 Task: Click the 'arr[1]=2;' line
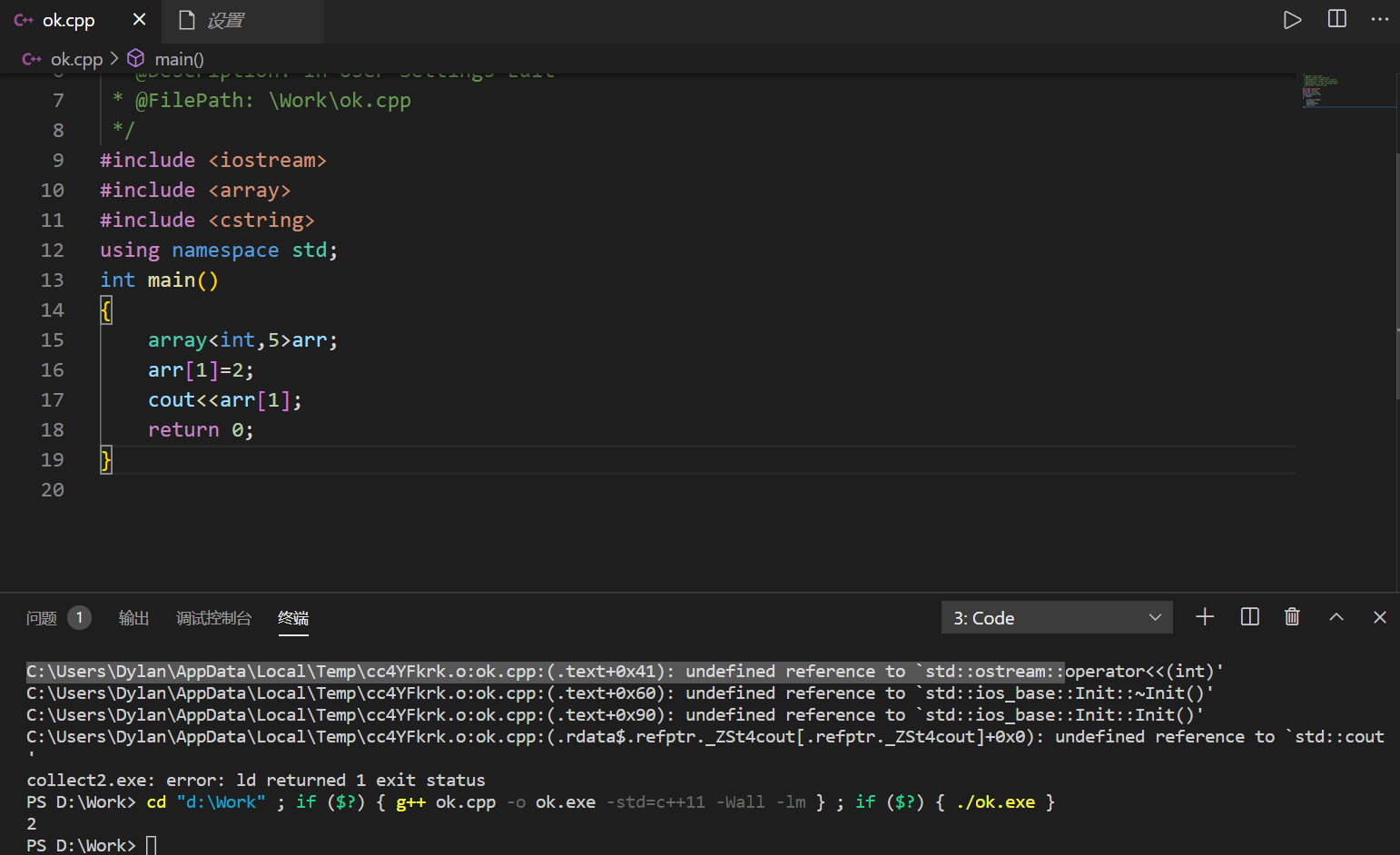click(x=201, y=369)
